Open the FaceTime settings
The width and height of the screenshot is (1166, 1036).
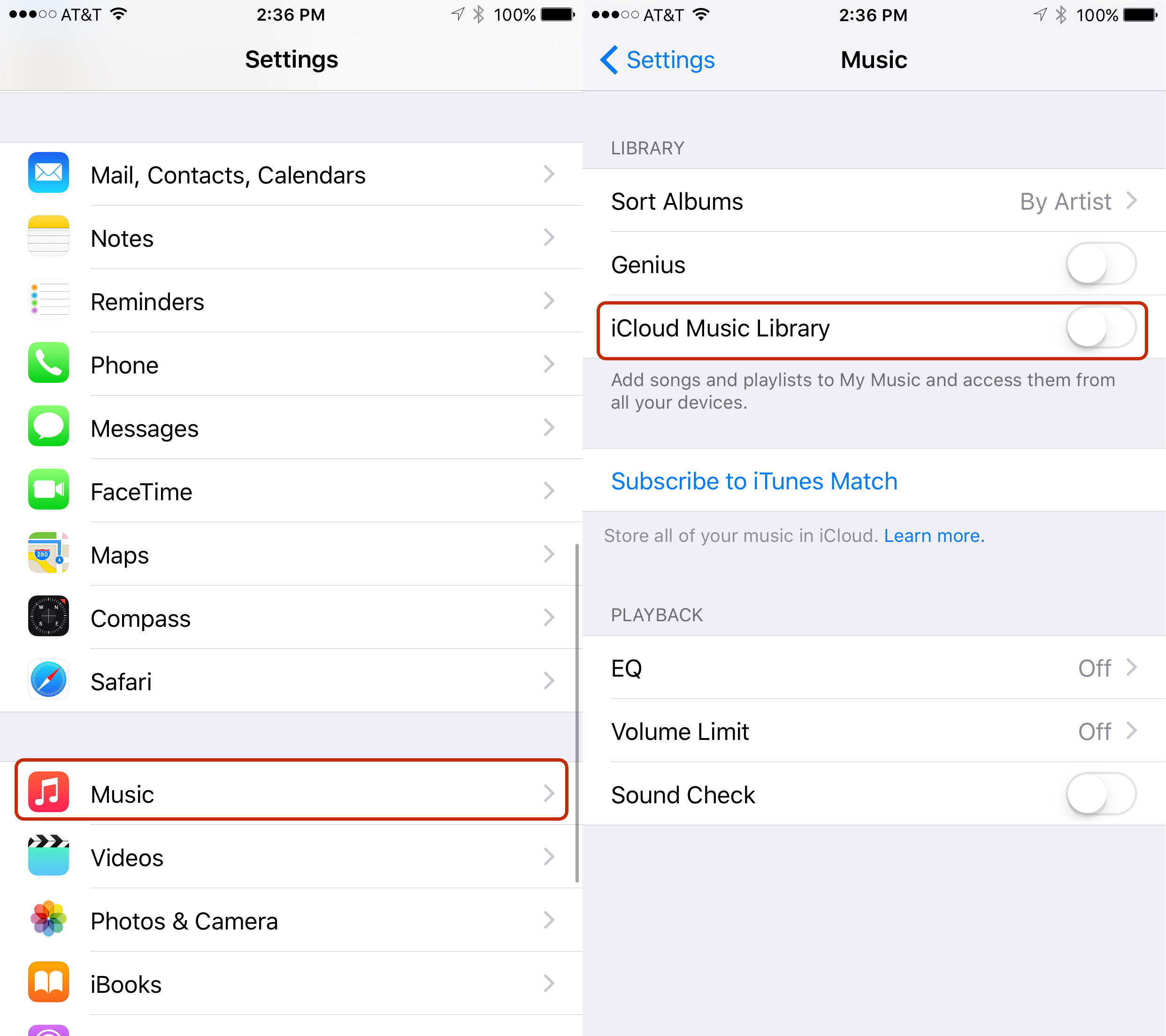[290, 491]
